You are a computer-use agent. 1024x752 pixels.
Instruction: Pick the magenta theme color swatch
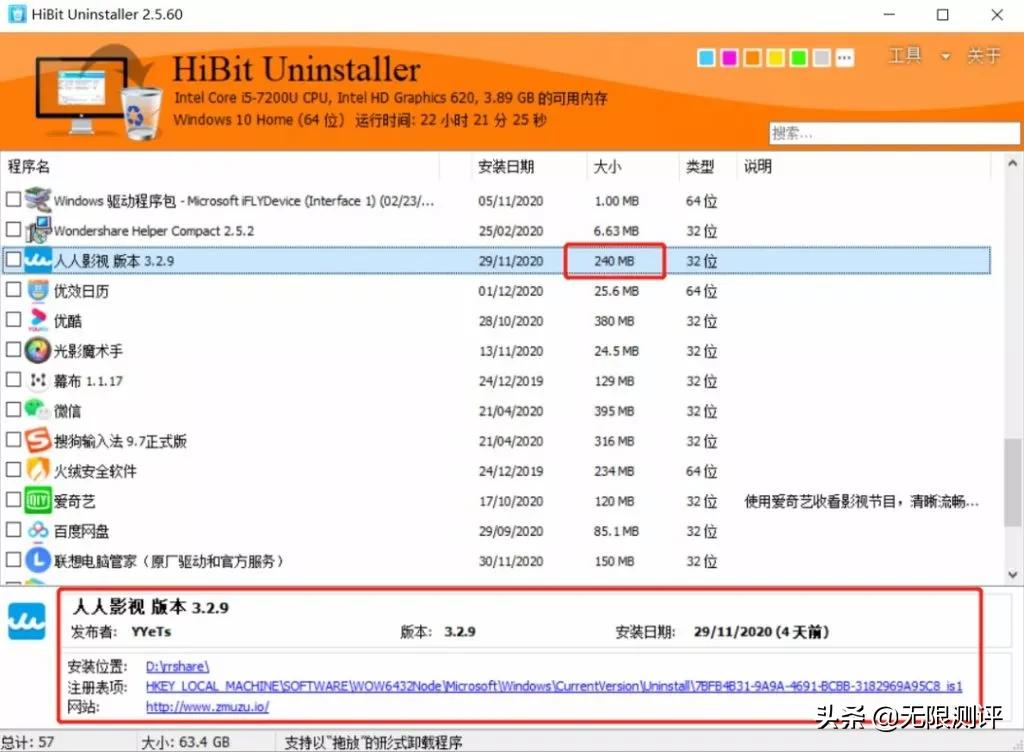pos(729,58)
